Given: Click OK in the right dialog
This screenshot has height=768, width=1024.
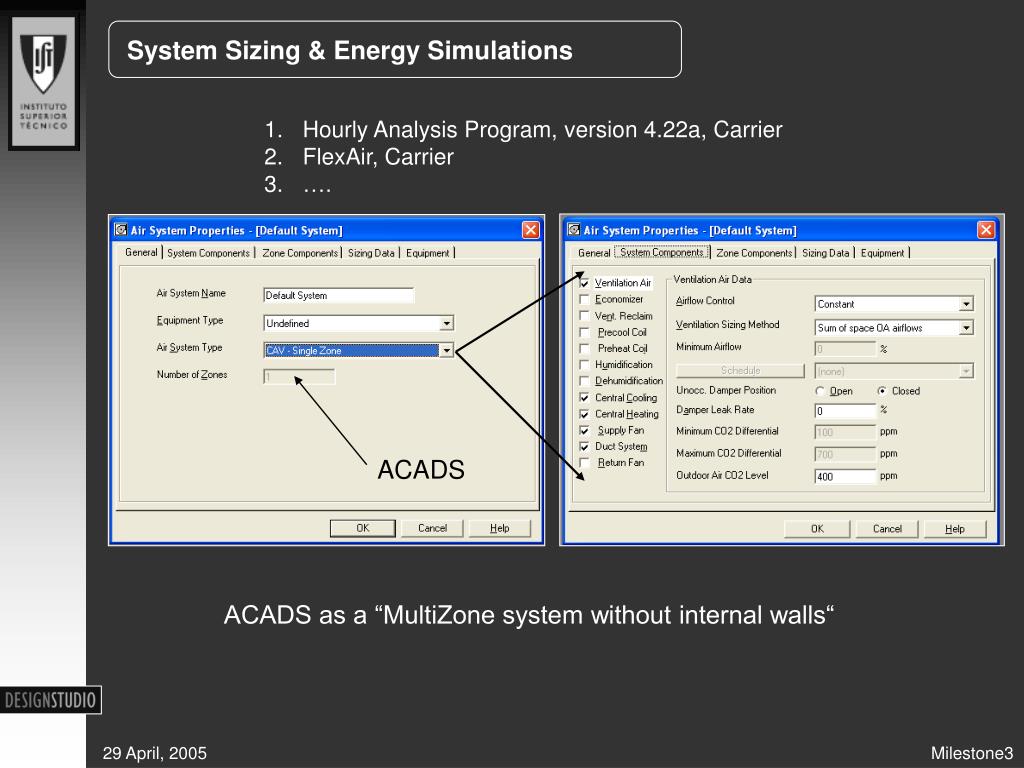Looking at the screenshot, I should click(x=817, y=528).
